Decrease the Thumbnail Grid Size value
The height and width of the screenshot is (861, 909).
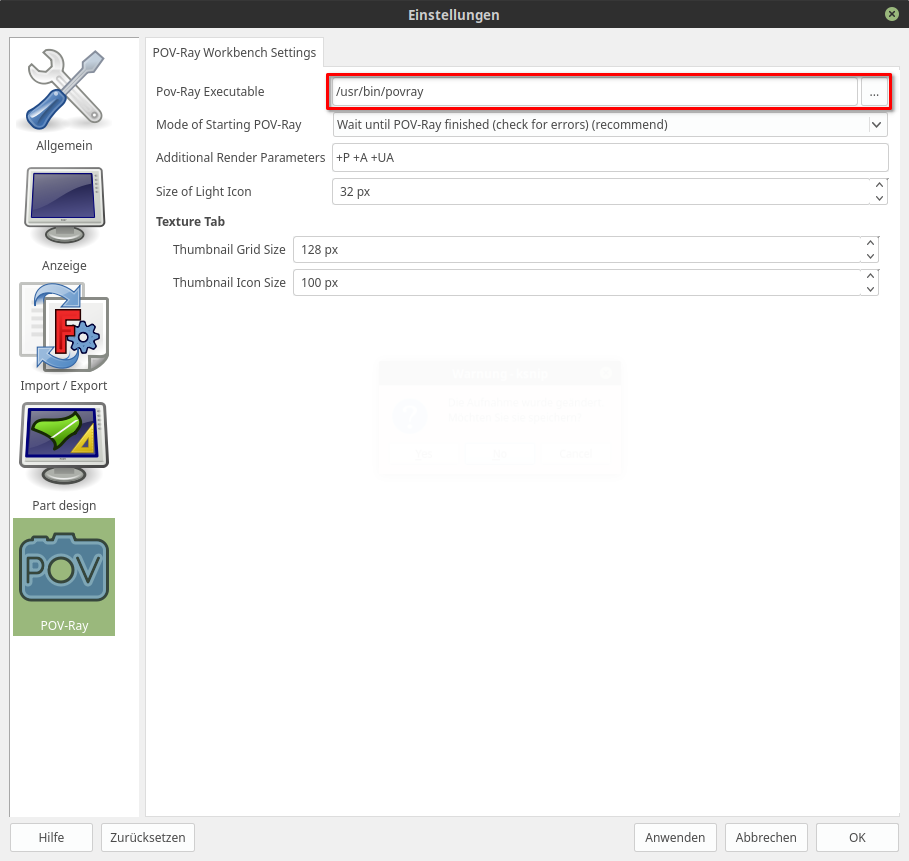(870, 256)
